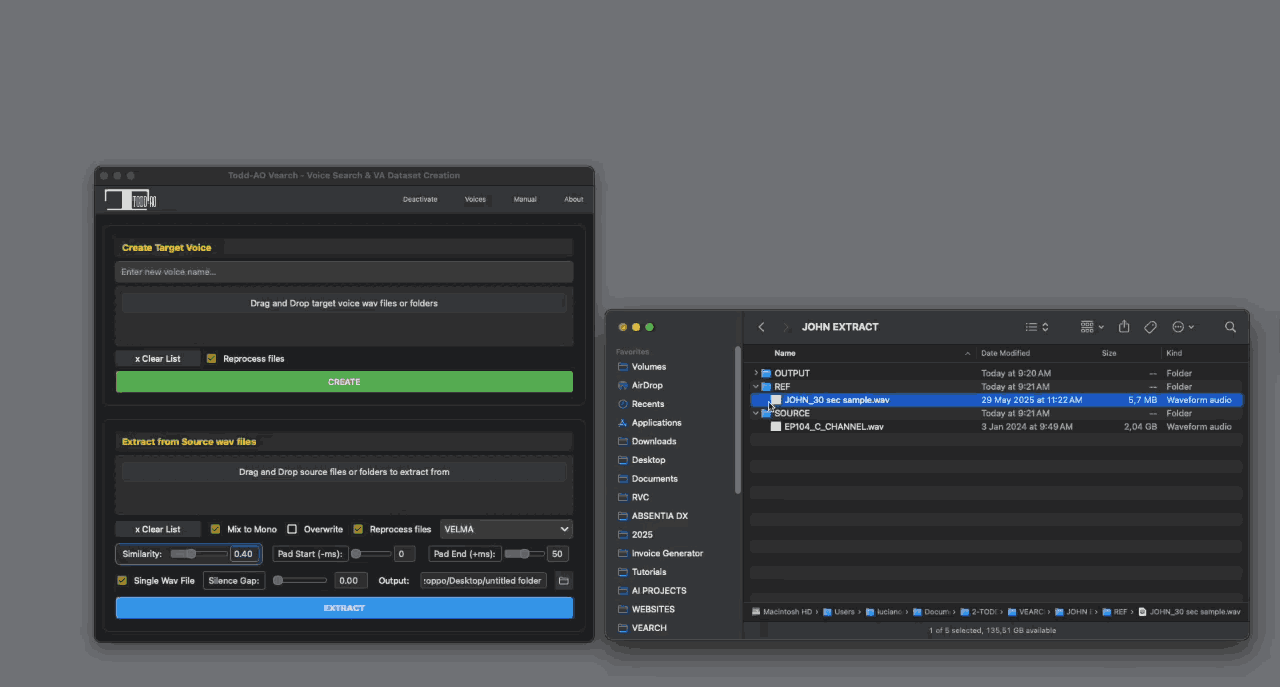The width and height of the screenshot is (1280, 687).
Task: Disable the Mix to Mono checkbox
Action: pos(215,528)
